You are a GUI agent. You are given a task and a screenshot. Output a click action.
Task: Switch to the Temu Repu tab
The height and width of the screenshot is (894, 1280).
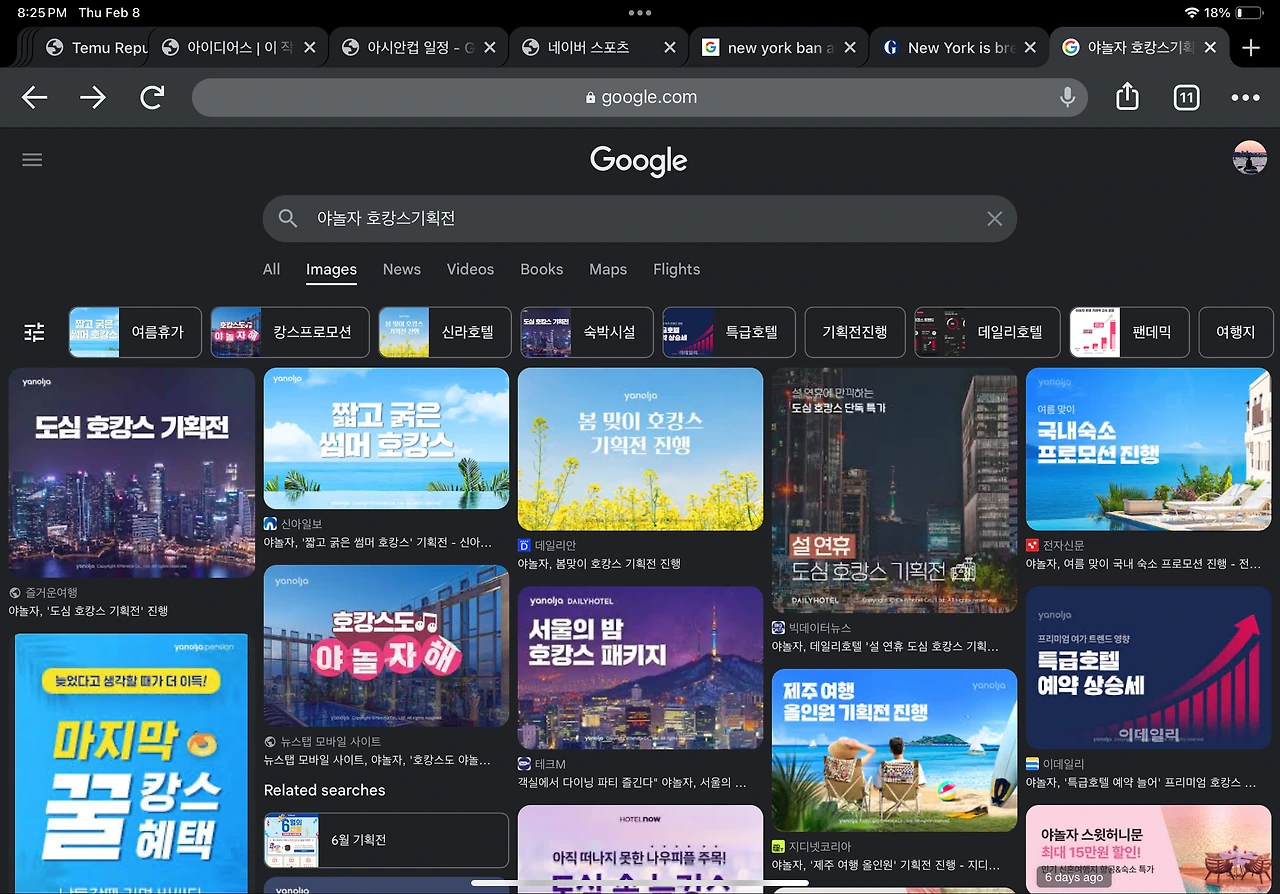tap(97, 48)
